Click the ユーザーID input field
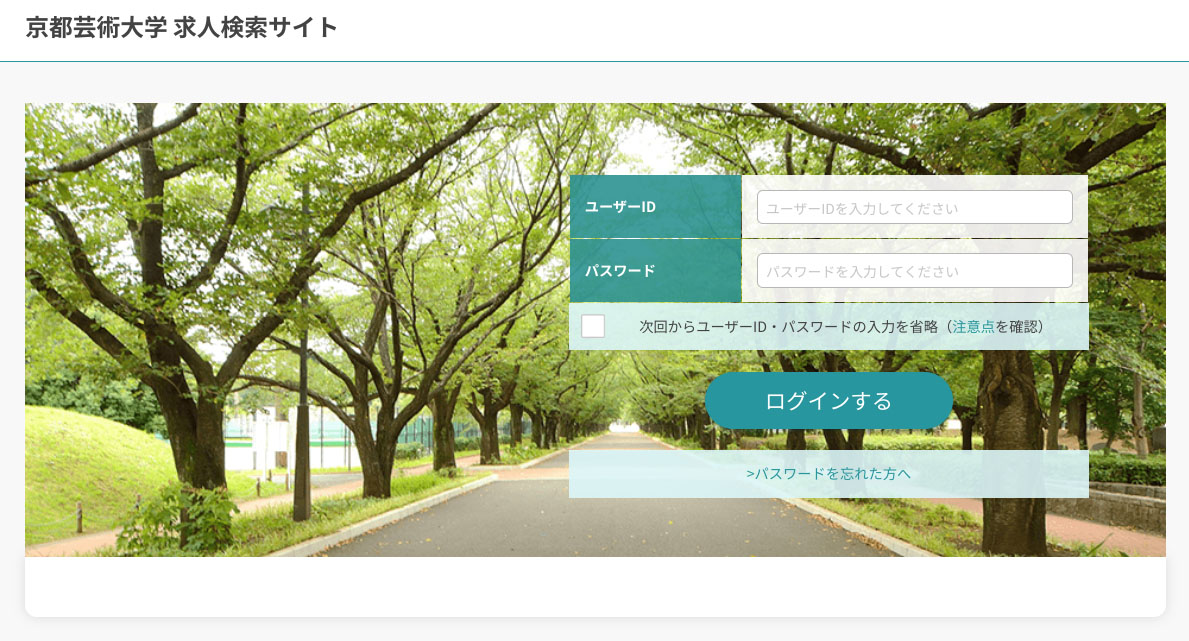The width and height of the screenshot is (1189, 641). pyautogui.click(x=914, y=208)
